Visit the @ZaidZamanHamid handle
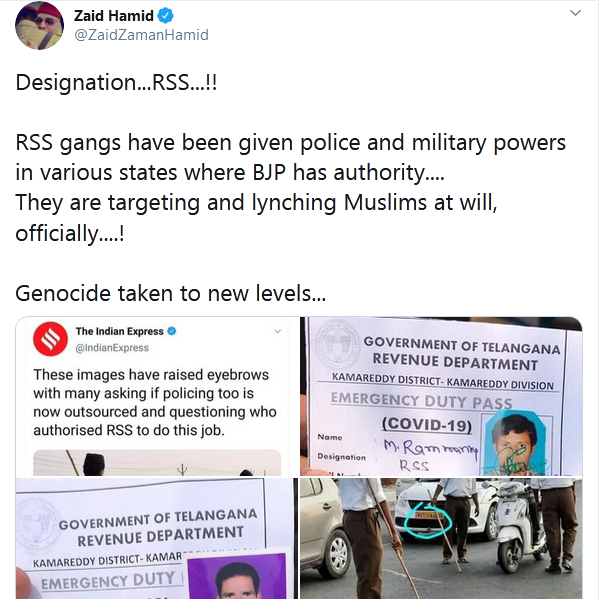The height and width of the screenshot is (599, 599). [141, 35]
